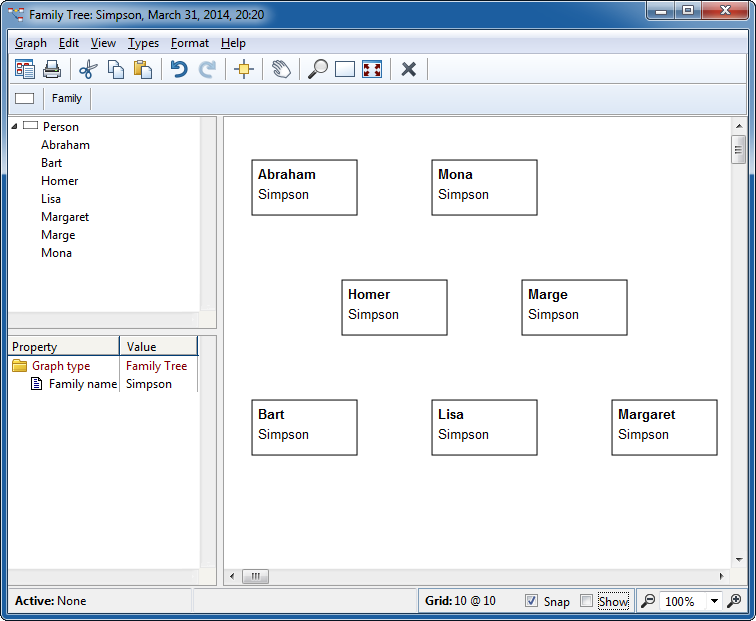
Task: Undo the last action
Action: (179, 69)
